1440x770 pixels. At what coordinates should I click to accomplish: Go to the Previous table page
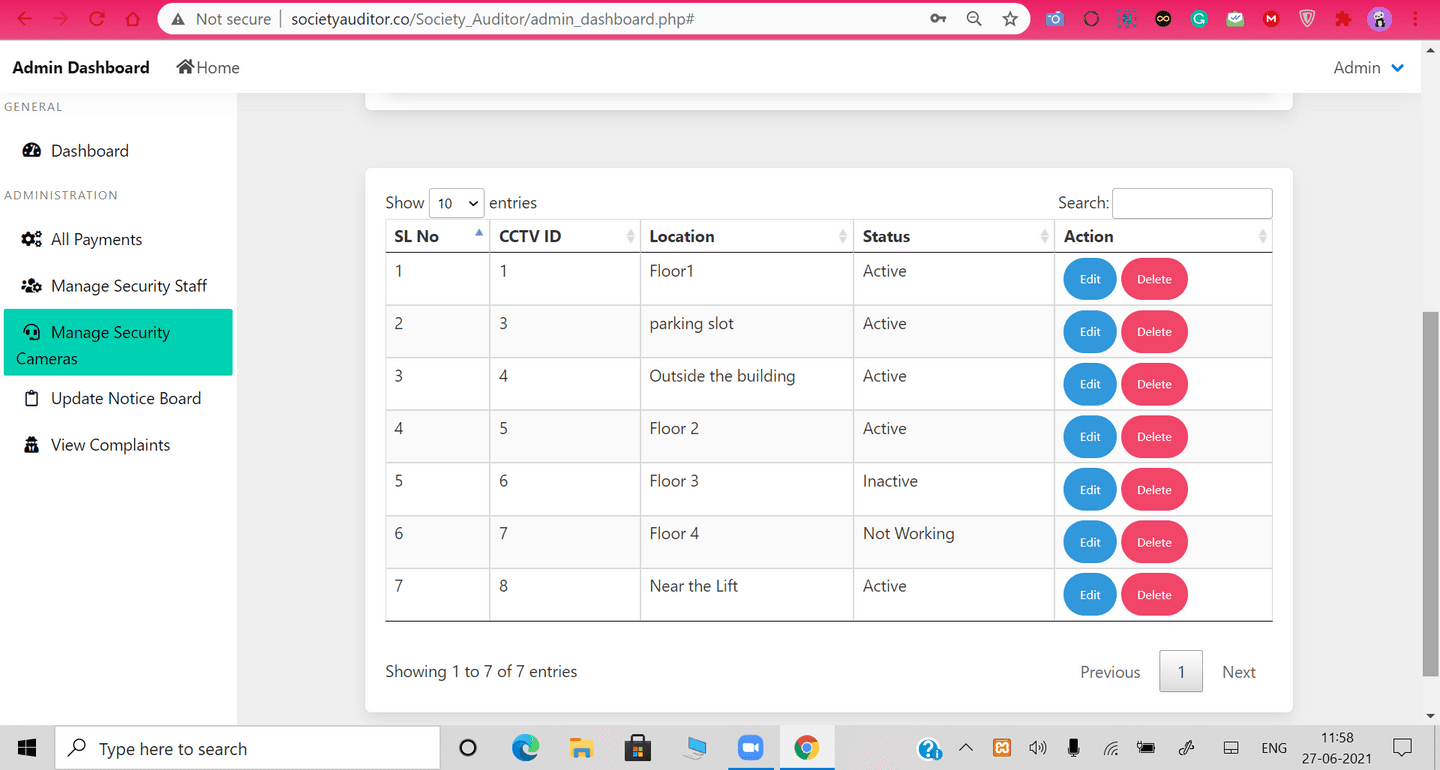pyautogui.click(x=1110, y=672)
